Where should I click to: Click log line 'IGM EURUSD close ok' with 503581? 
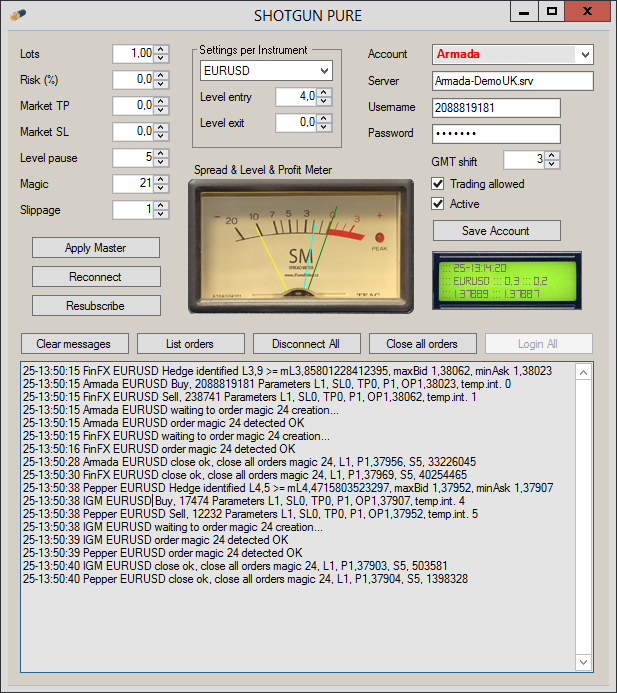pos(235,566)
